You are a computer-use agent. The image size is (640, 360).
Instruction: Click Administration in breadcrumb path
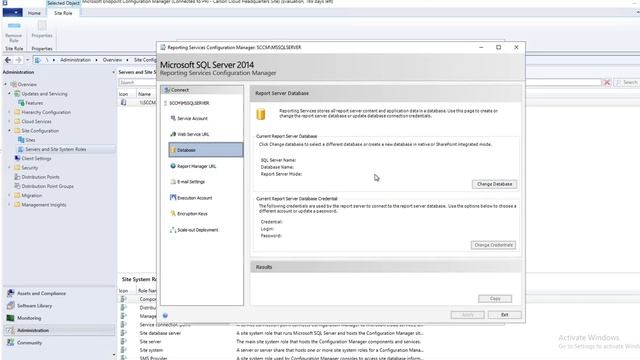coord(75,60)
